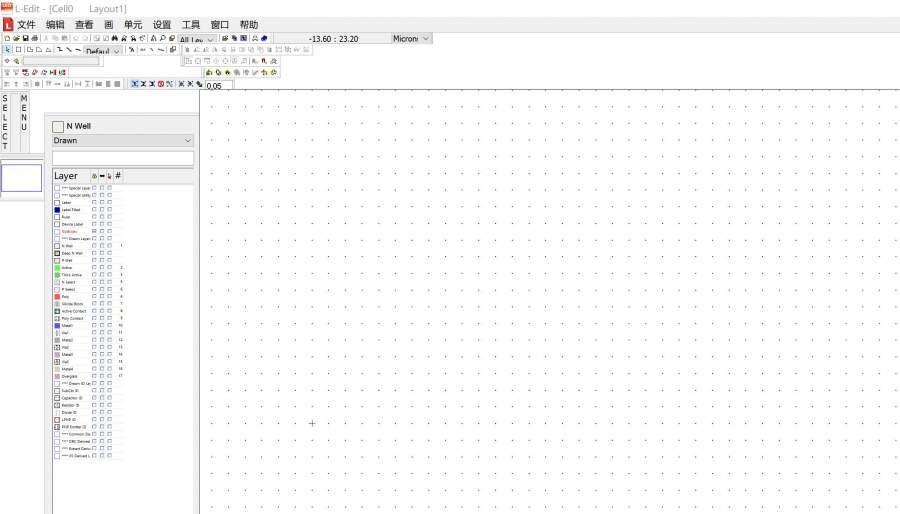The height and width of the screenshot is (514, 900).
Task: Click the New file toolbar icon
Action: [7, 38]
